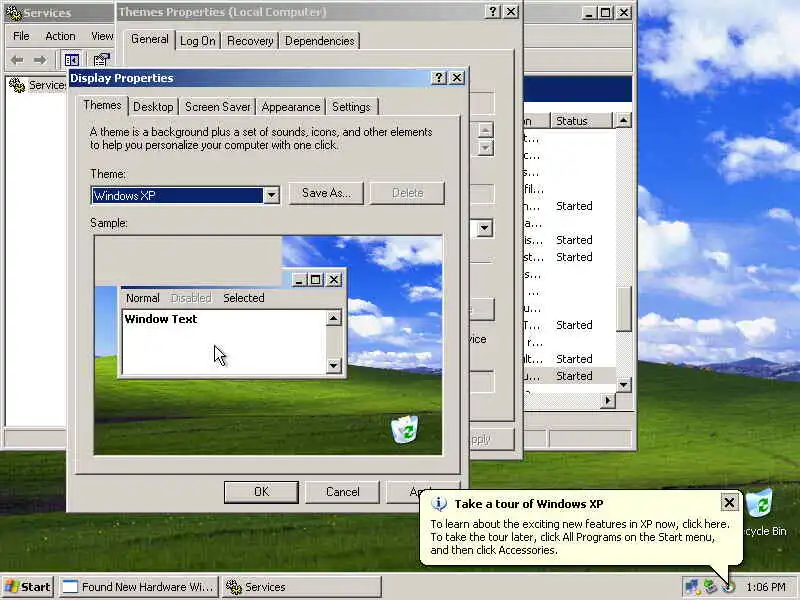Click the gear icon in the Services title bar
This screenshot has width=800, height=600.
(13, 12)
